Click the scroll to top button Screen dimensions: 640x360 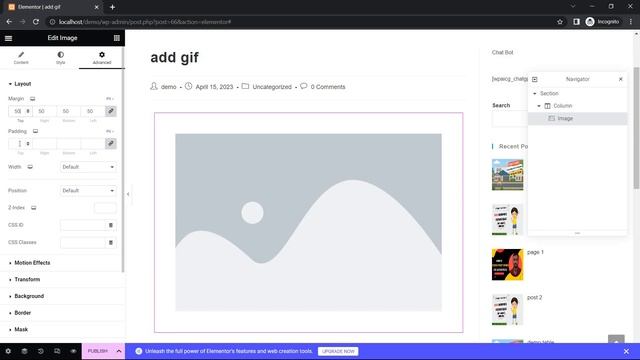click(x=616, y=340)
